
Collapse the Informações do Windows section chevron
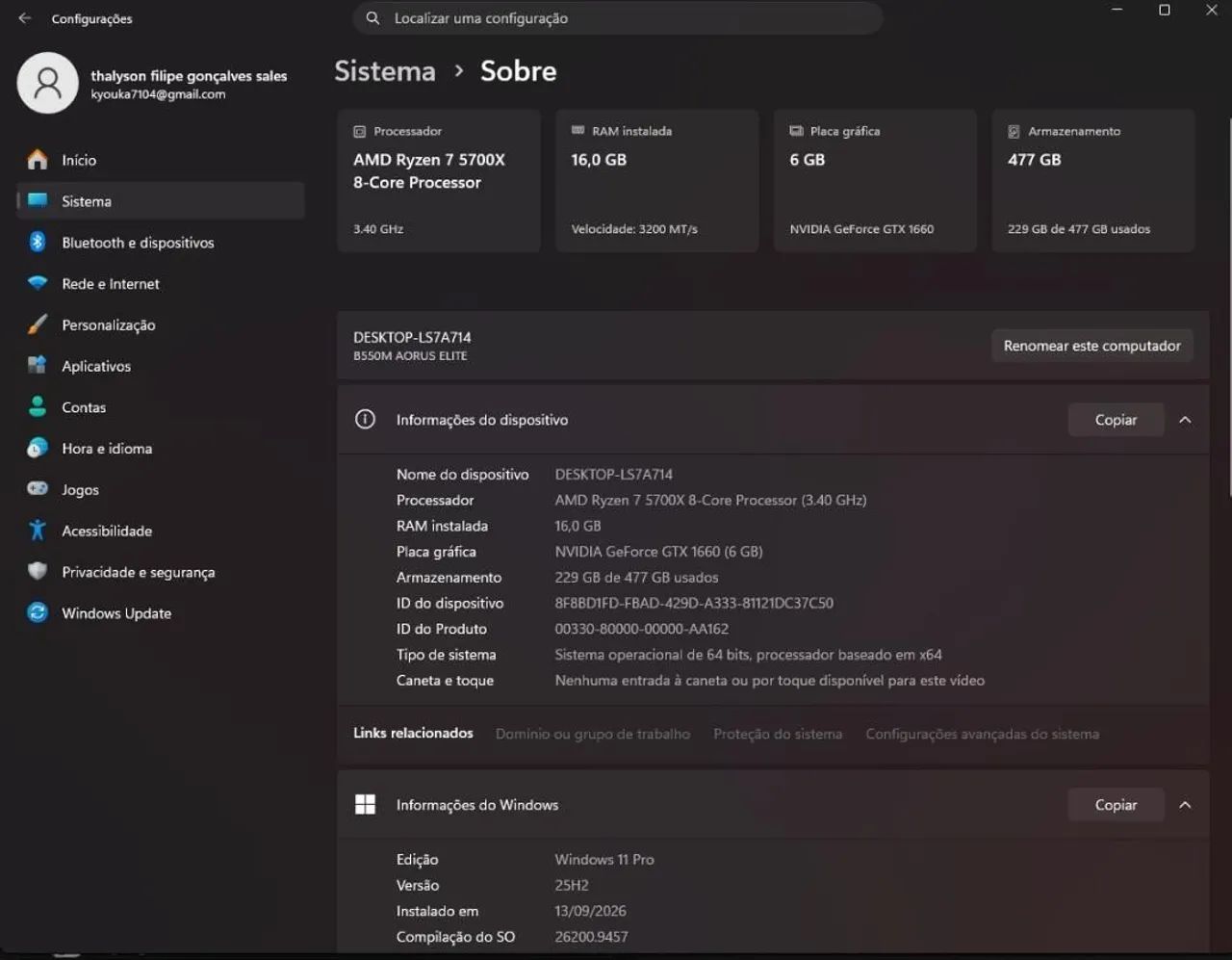(1185, 805)
